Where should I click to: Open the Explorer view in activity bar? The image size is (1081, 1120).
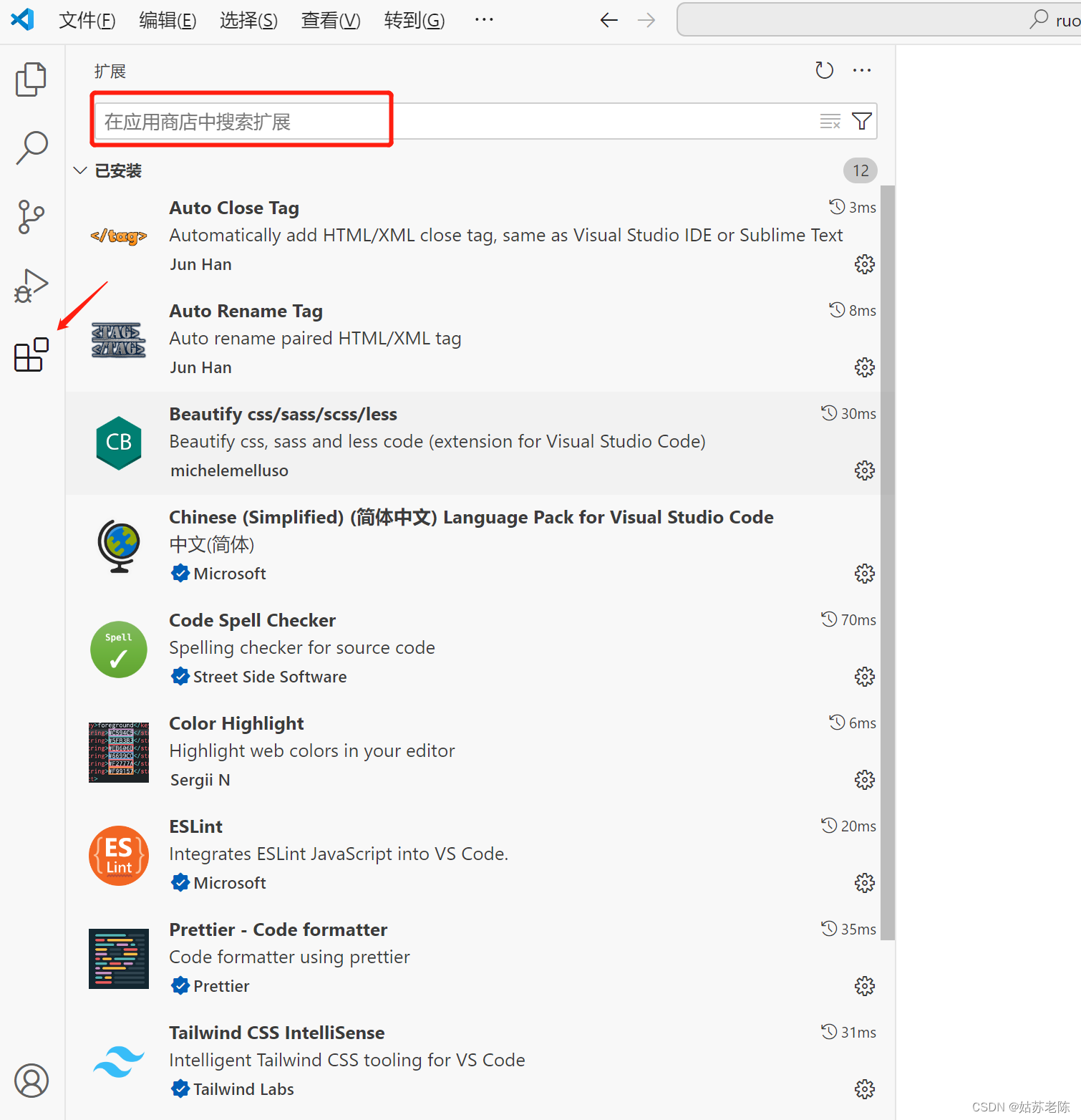[31, 79]
